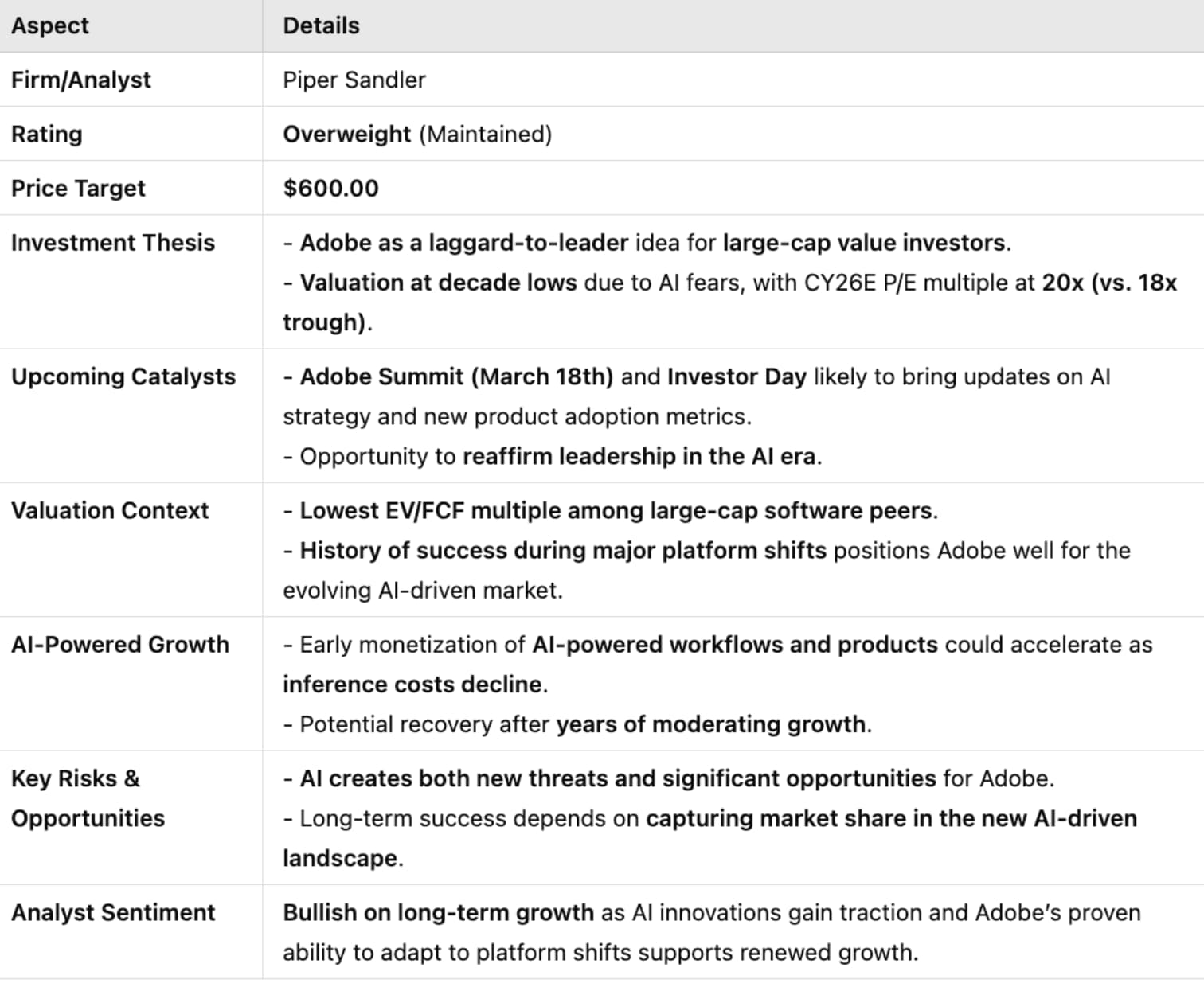Click the Details column header
The width and height of the screenshot is (1204, 983).
321,26
